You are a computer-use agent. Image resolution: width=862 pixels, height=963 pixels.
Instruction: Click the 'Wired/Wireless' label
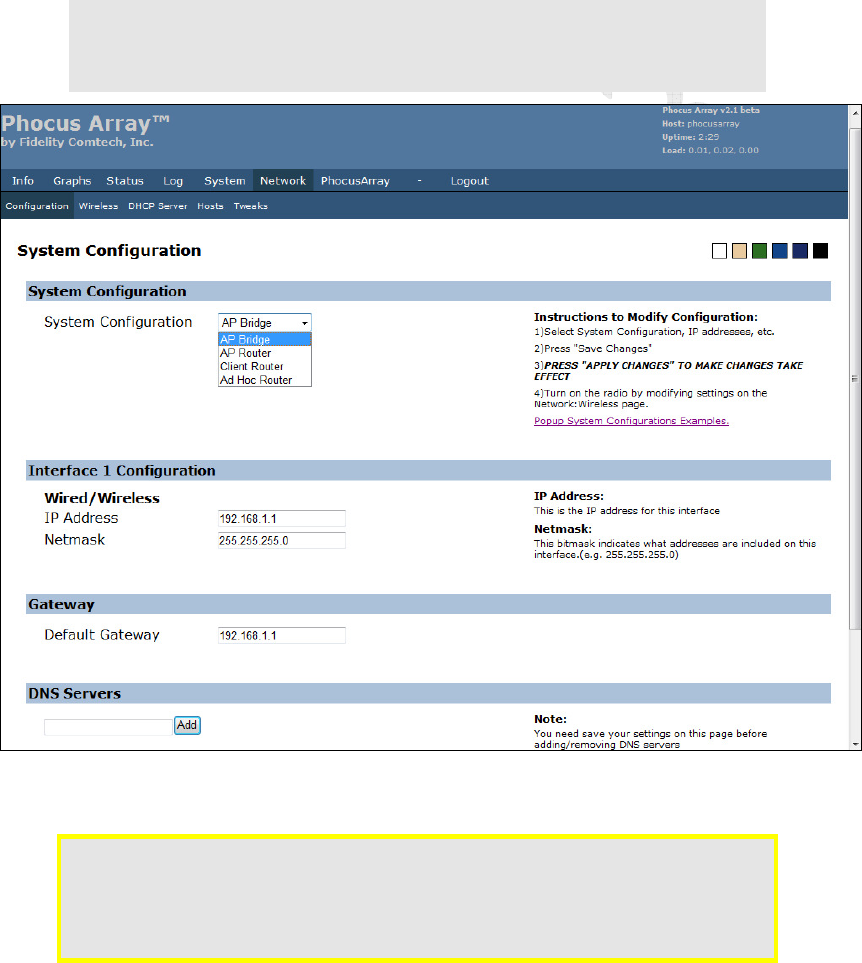[102, 498]
